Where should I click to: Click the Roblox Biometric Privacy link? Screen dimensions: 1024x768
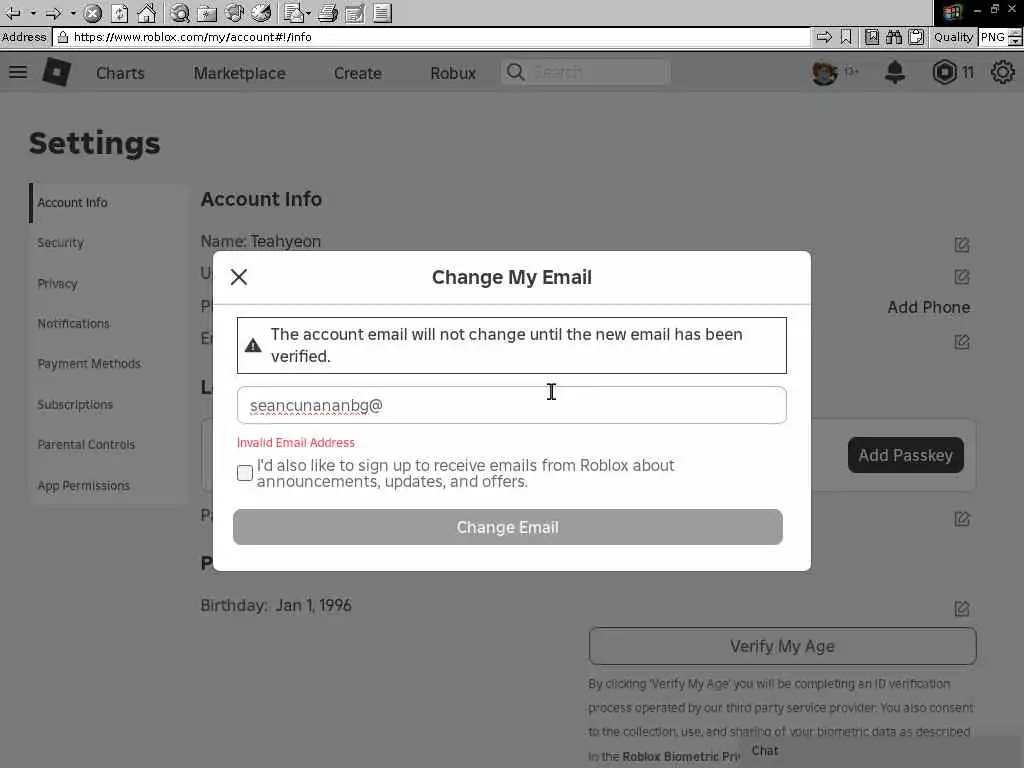click(680, 756)
